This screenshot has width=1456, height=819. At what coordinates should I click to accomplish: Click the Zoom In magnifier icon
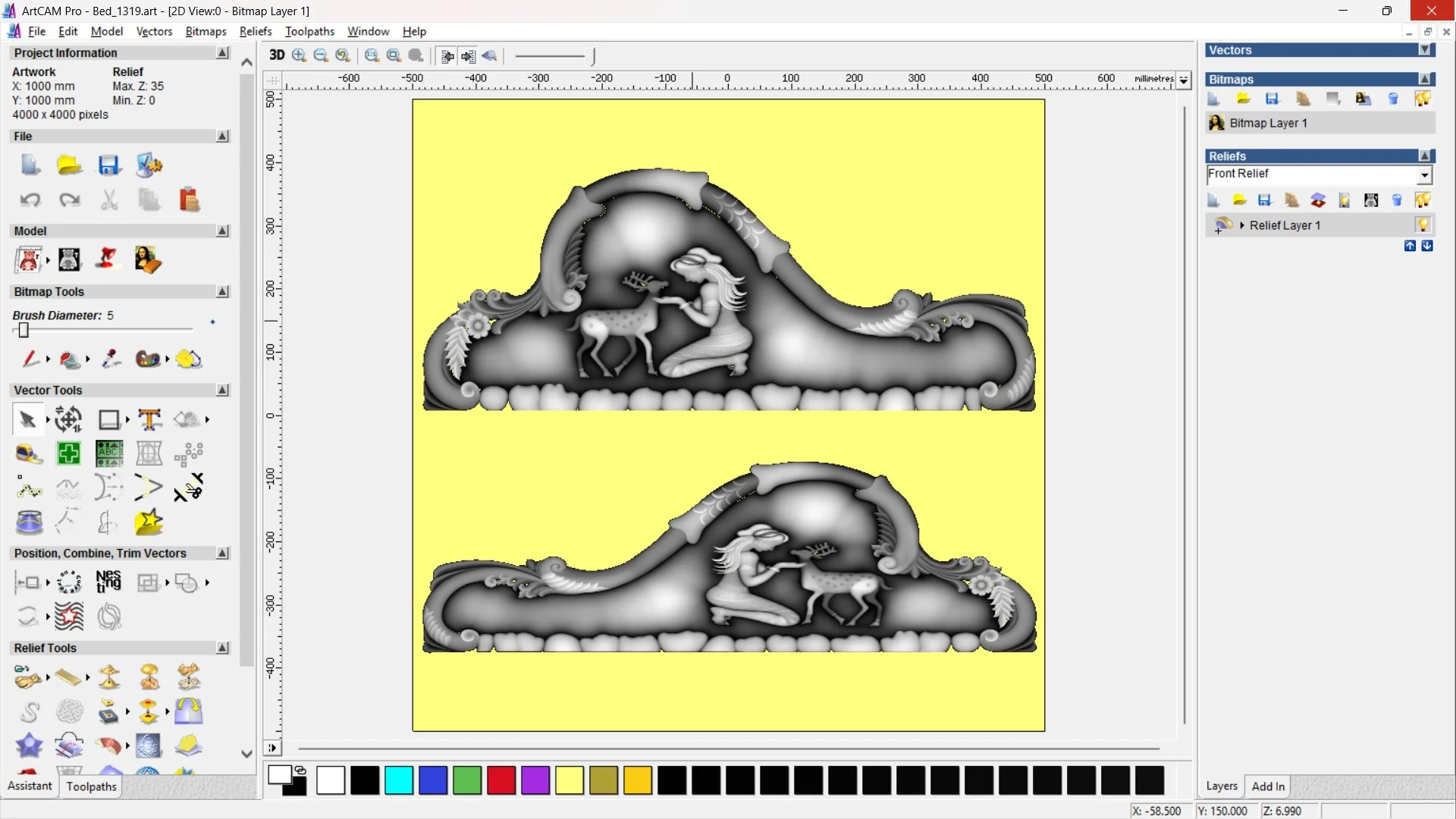click(x=300, y=55)
